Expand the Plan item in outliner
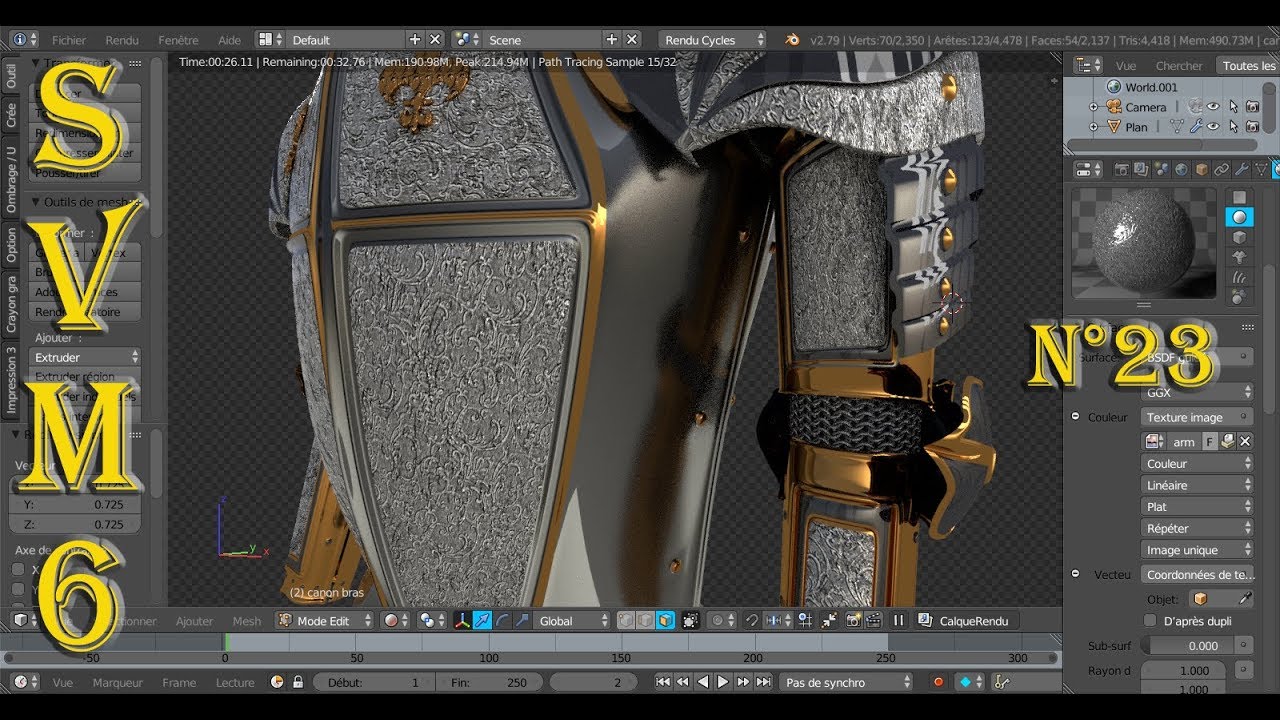This screenshot has height=720, width=1280. pyautogui.click(x=1093, y=127)
